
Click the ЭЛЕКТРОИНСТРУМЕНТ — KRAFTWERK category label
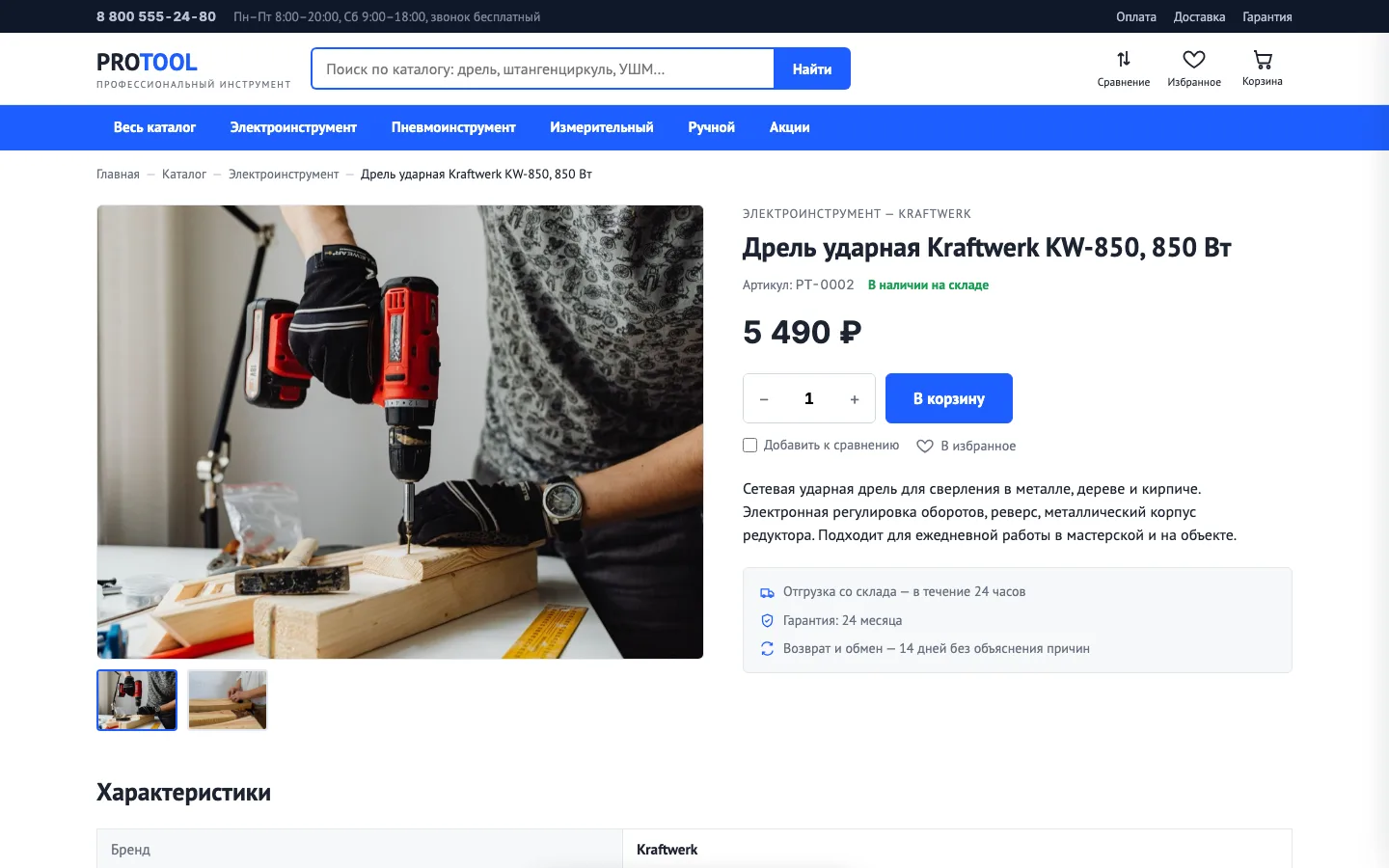click(x=857, y=214)
